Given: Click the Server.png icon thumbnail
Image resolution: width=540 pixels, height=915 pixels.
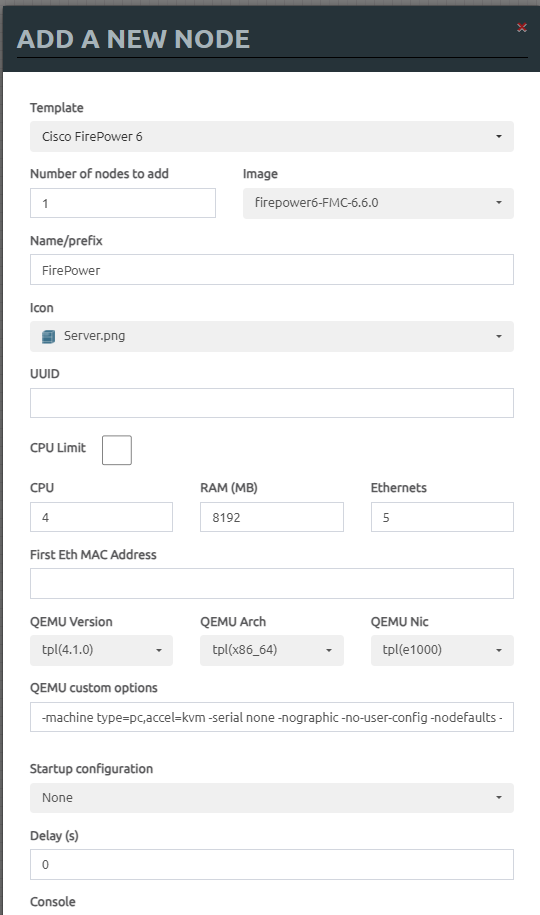Looking at the screenshot, I should click(48, 336).
